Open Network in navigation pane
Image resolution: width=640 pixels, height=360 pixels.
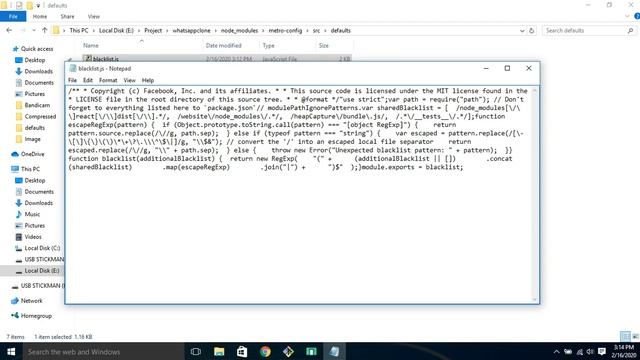coord(27,301)
